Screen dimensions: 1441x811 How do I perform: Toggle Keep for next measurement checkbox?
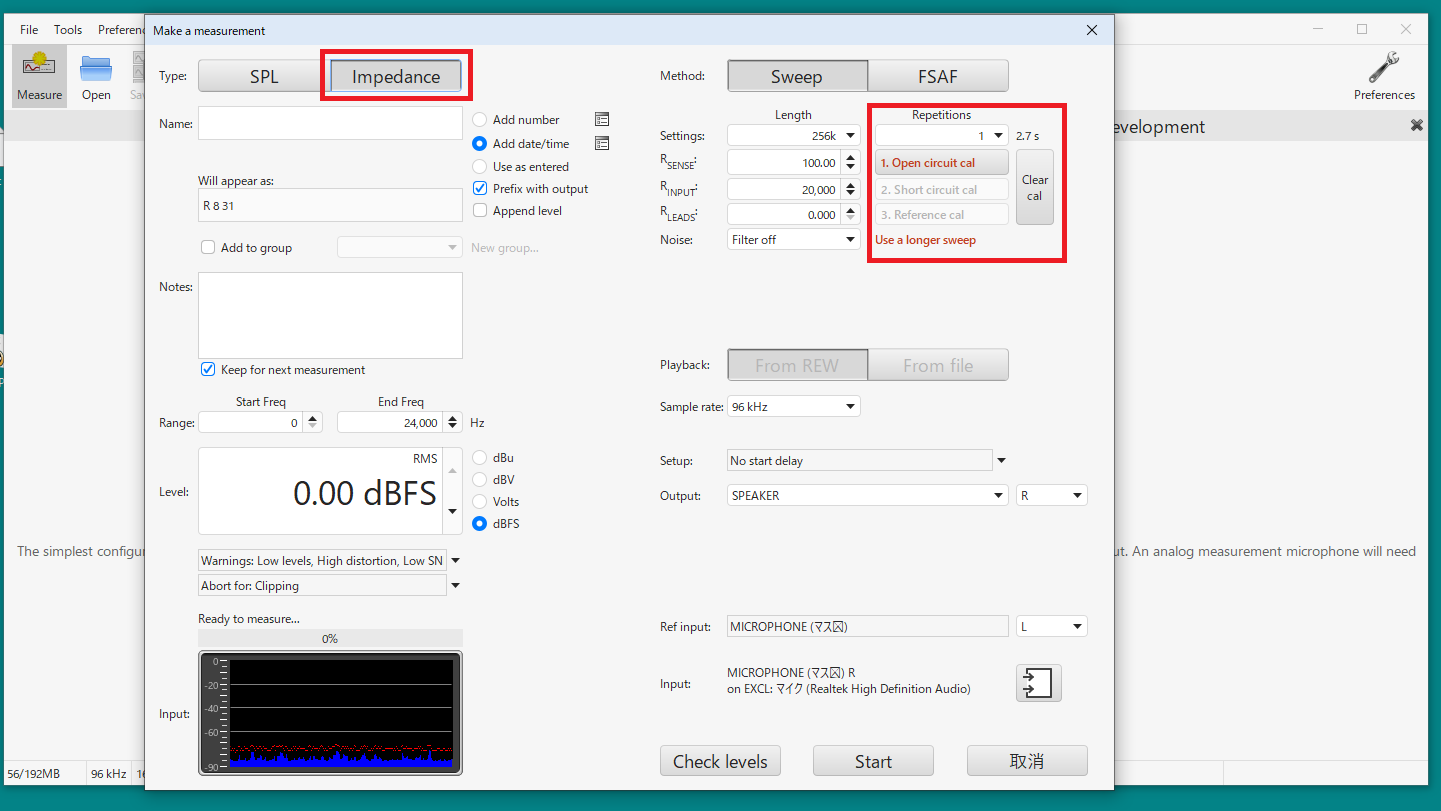[208, 369]
